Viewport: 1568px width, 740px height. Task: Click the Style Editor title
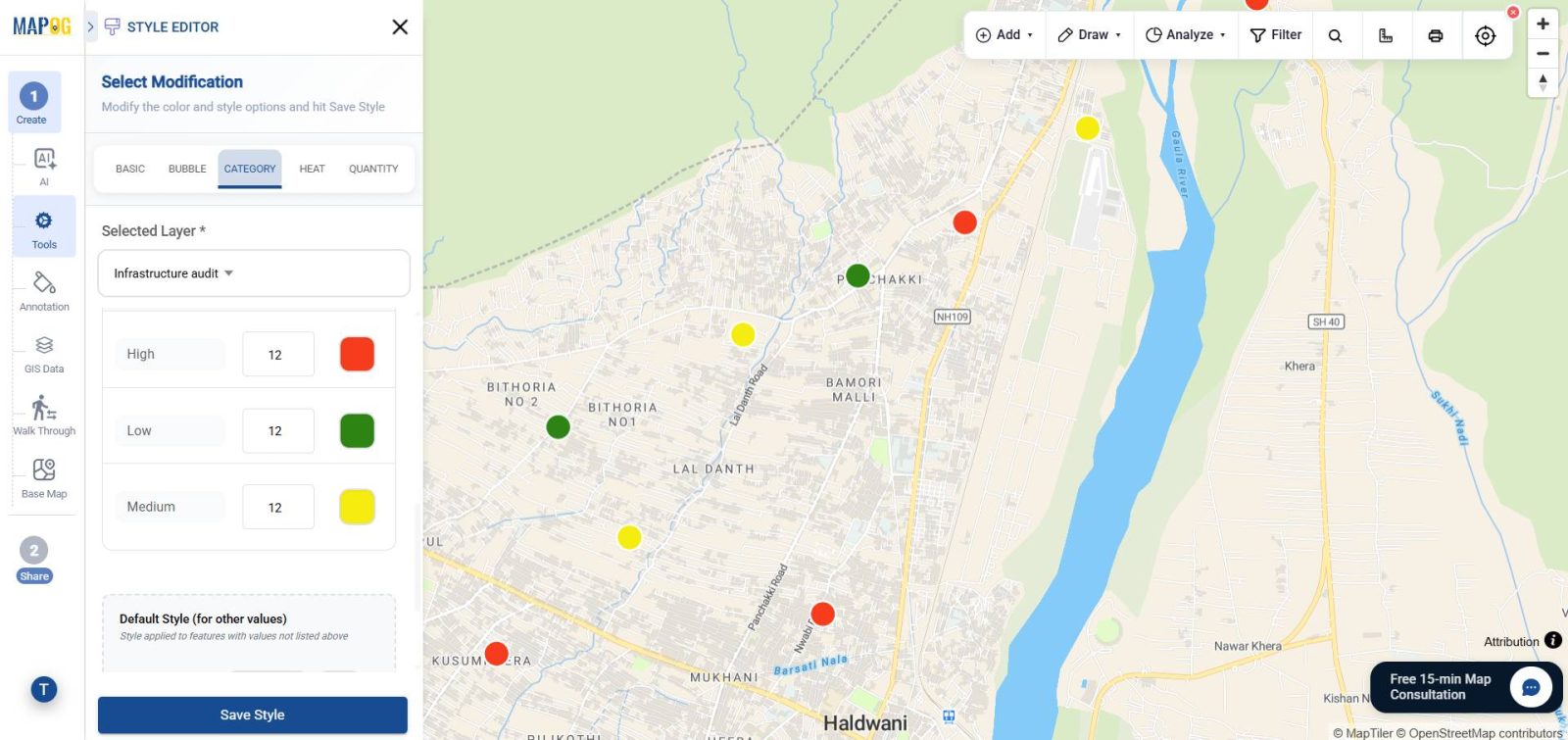click(x=172, y=26)
